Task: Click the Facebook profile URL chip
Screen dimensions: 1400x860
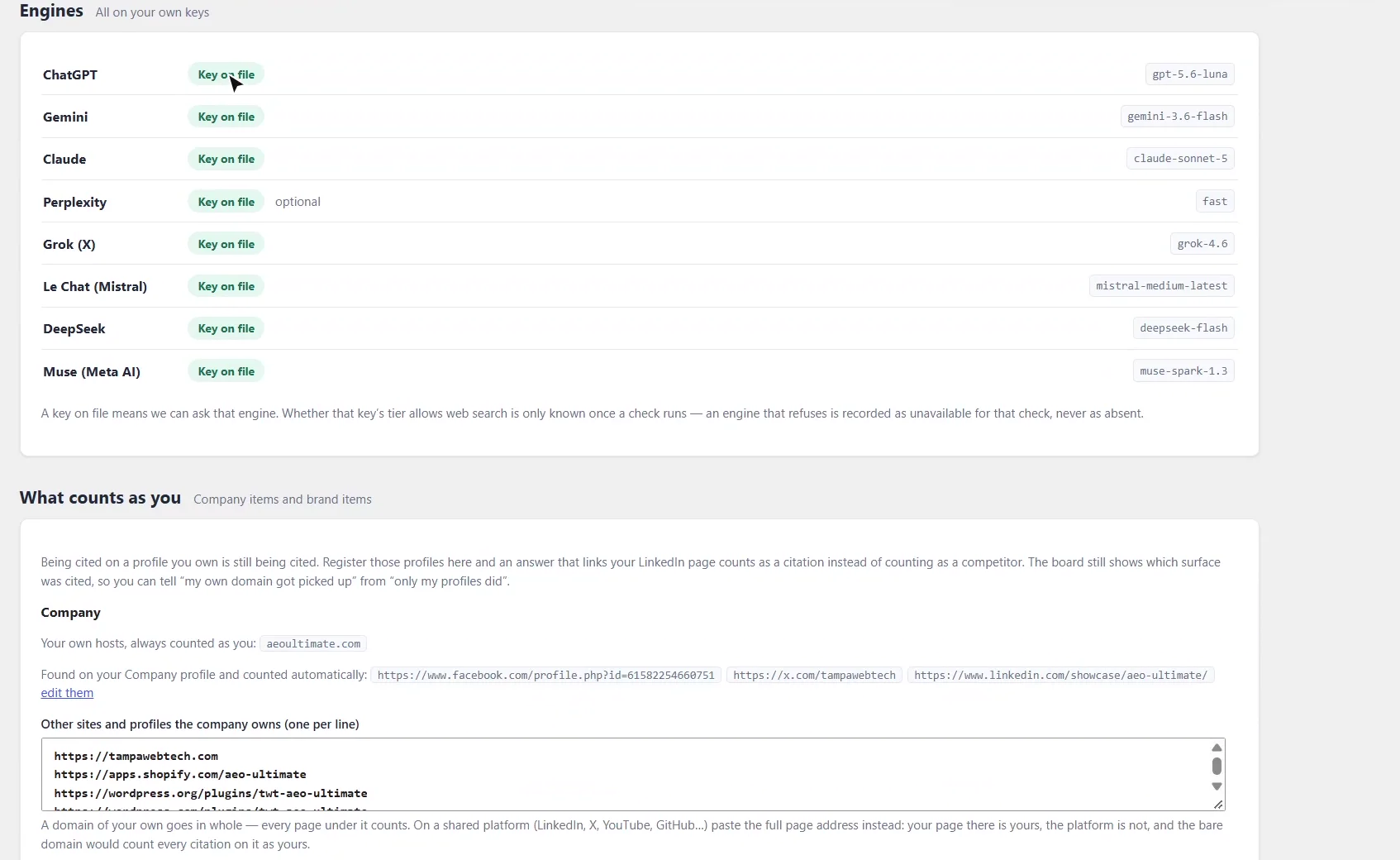Action: [x=545, y=675]
